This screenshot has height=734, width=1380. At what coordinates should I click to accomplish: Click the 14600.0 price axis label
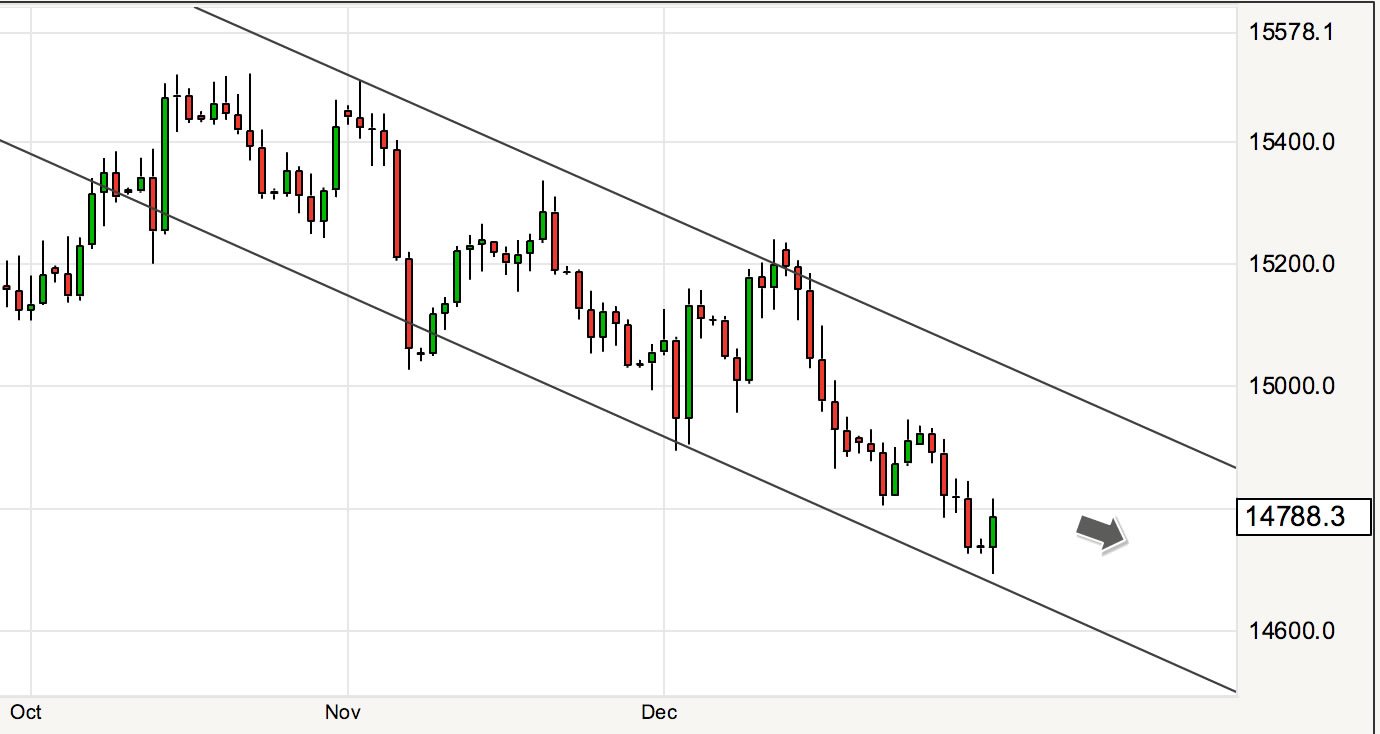(1291, 631)
